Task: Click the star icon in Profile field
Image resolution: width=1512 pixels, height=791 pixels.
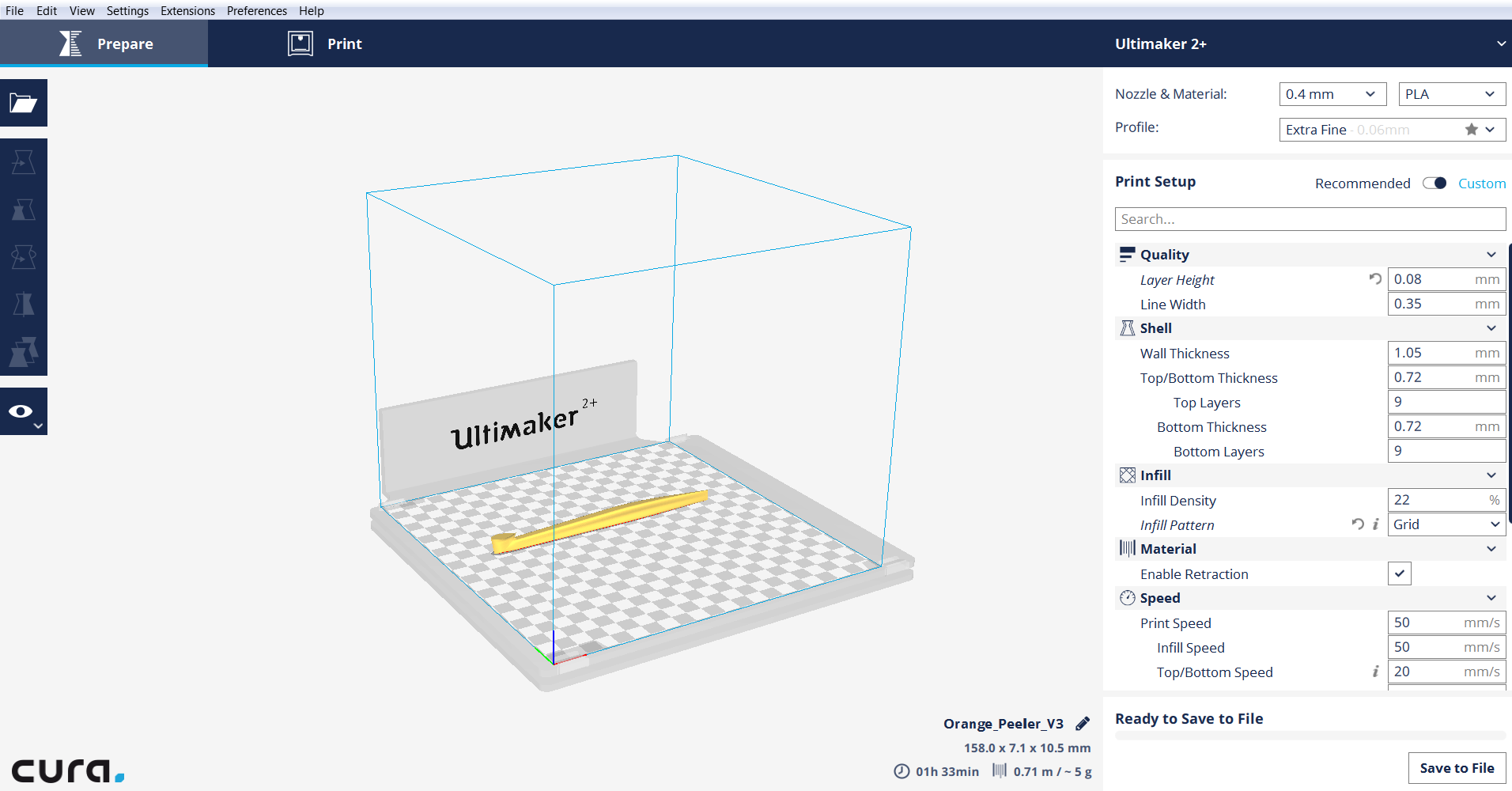Action: (x=1471, y=129)
